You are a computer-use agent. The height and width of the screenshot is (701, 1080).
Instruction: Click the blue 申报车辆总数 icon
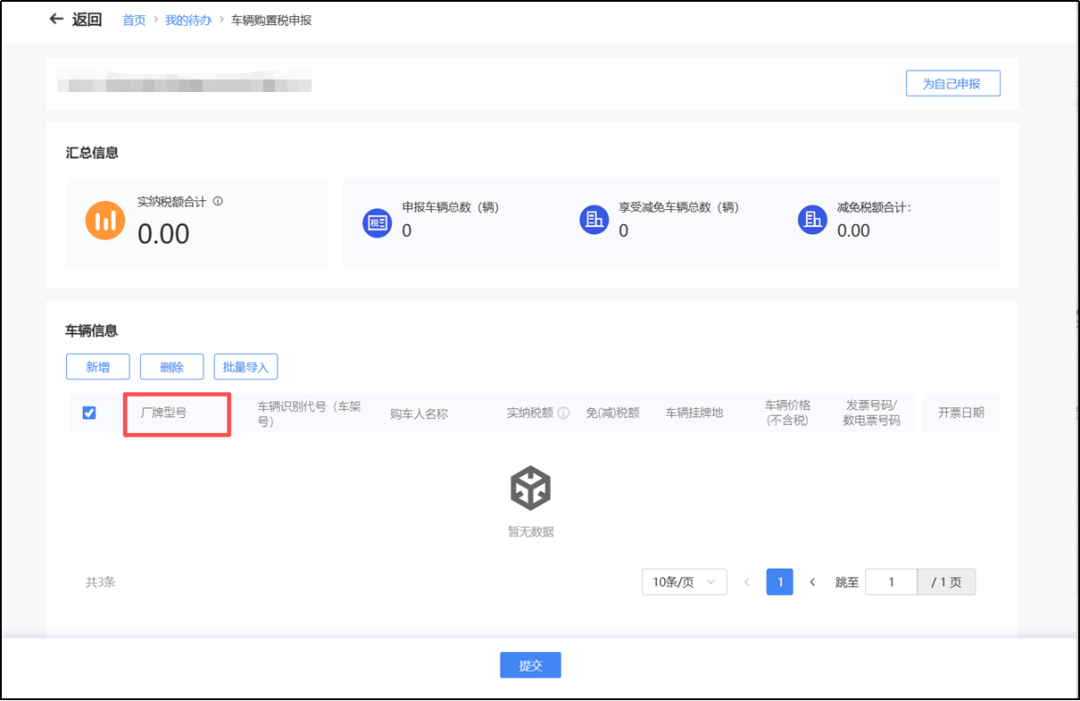(376, 221)
